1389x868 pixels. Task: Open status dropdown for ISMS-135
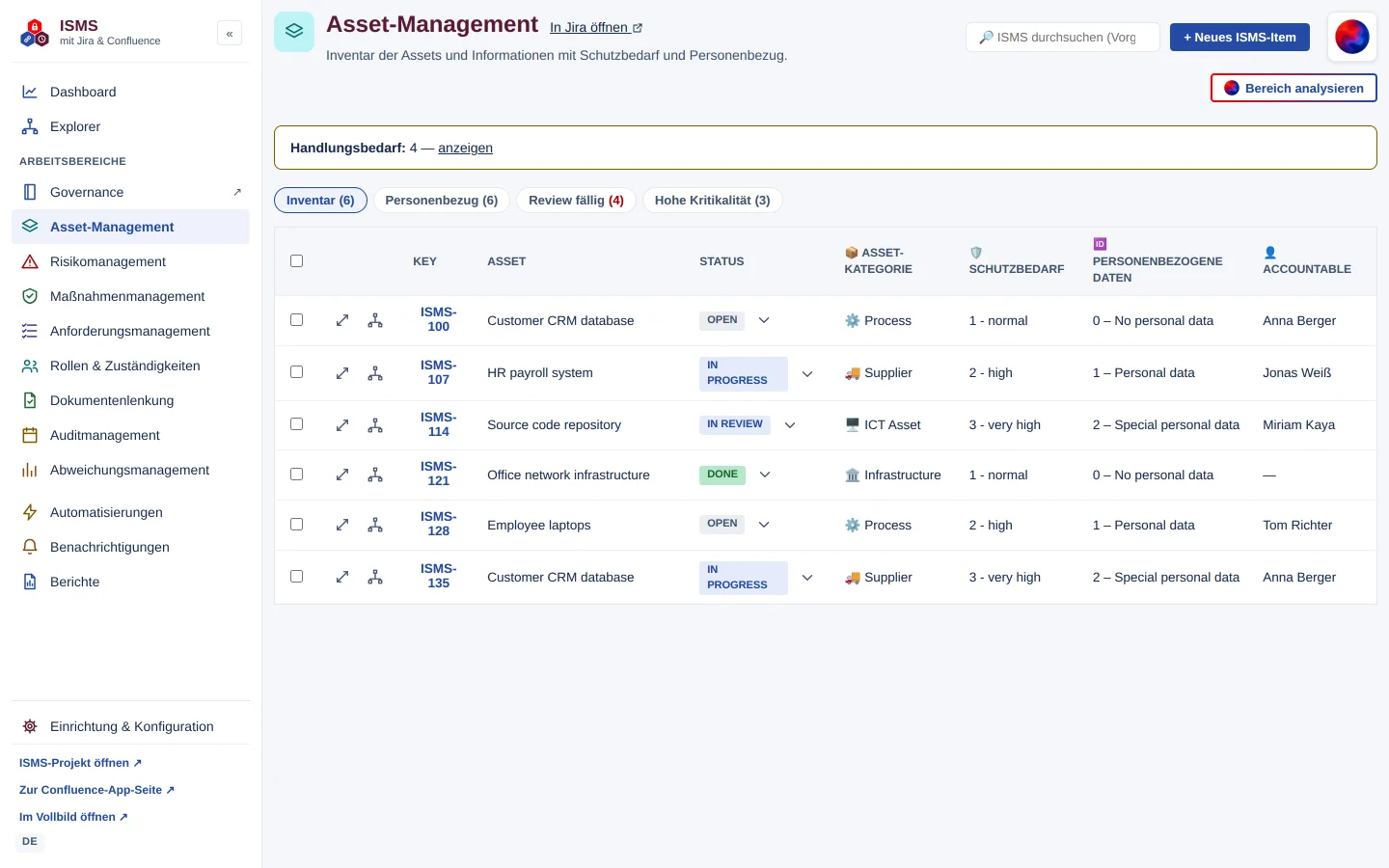click(807, 578)
